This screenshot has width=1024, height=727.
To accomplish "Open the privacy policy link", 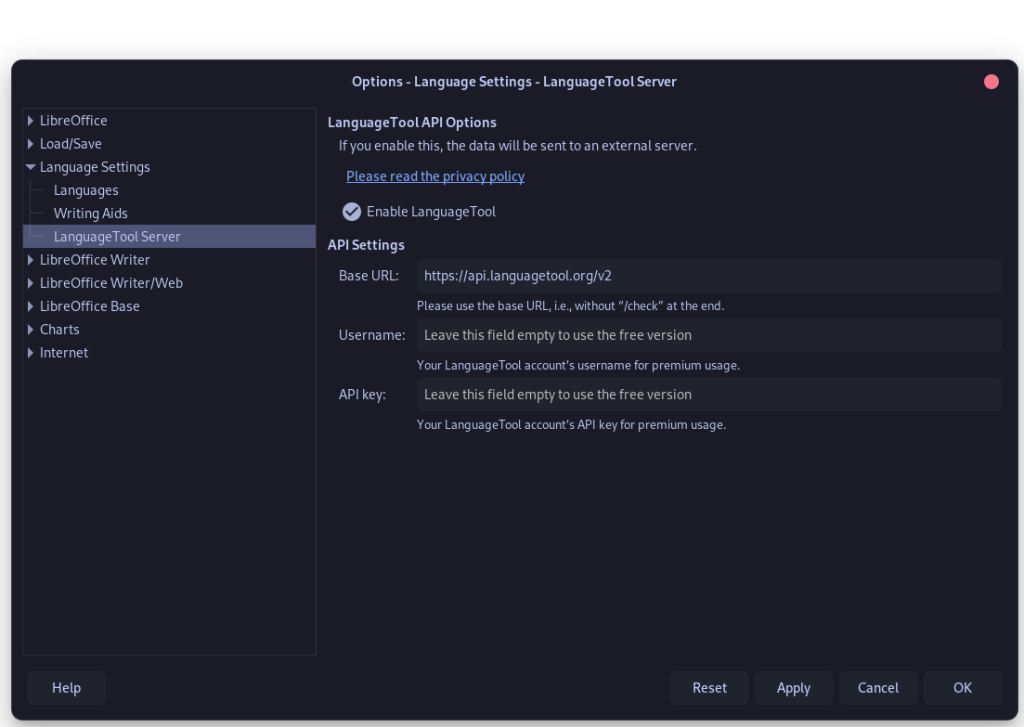I will tap(435, 176).
